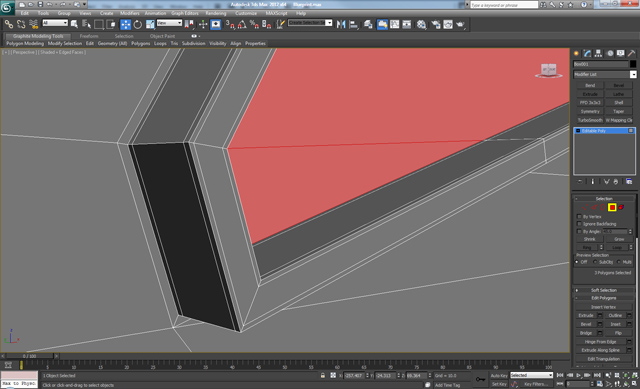
Task: Click the object name Box001 field
Action: pyautogui.click(x=600, y=64)
